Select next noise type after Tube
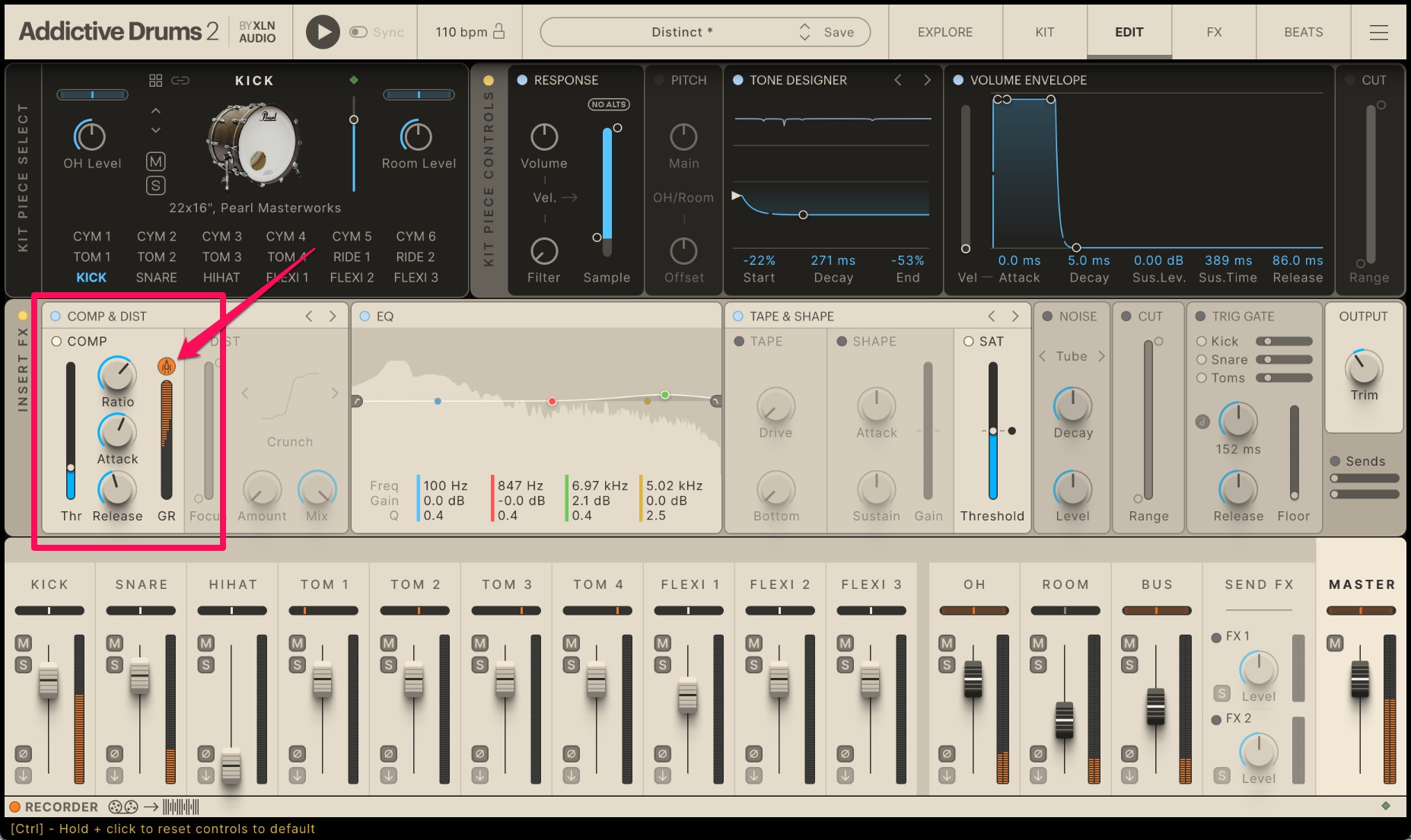This screenshot has height=840, width=1411. pyautogui.click(x=1101, y=356)
